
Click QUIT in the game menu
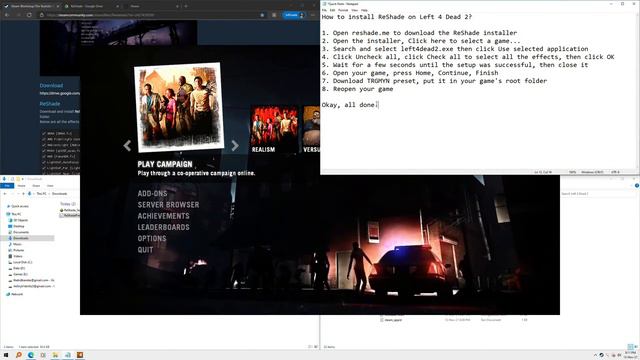[x=145, y=249]
